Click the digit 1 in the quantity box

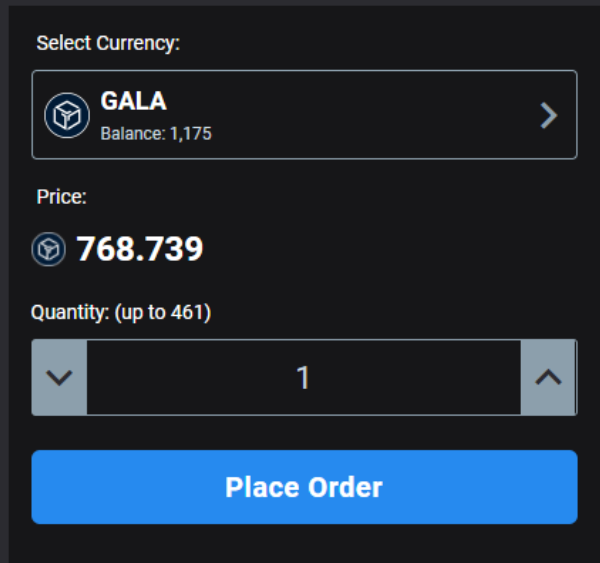coord(303,377)
